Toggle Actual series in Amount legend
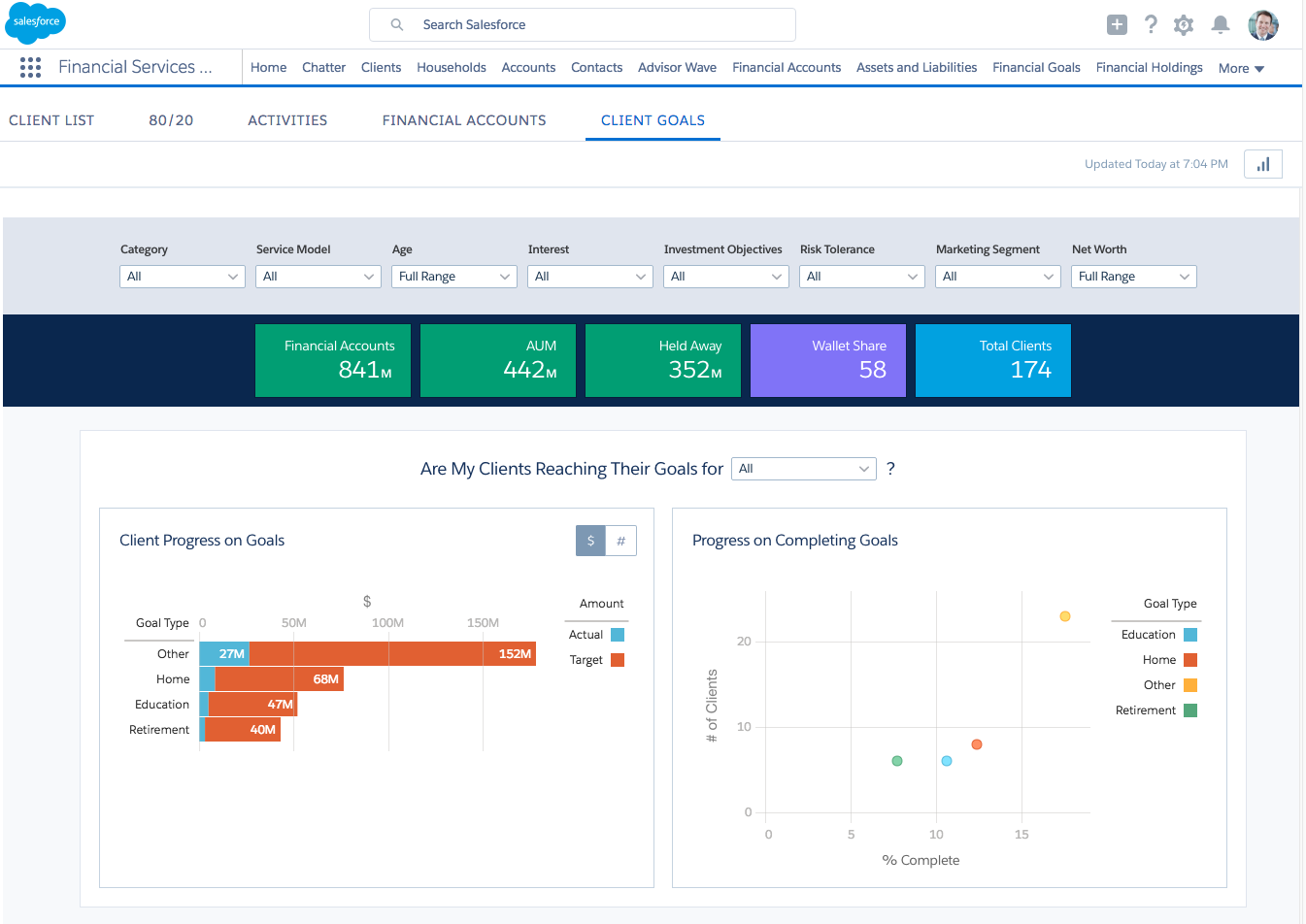This screenshot has height=924, width=1306. pyautogui.click(x=617, y=635)
